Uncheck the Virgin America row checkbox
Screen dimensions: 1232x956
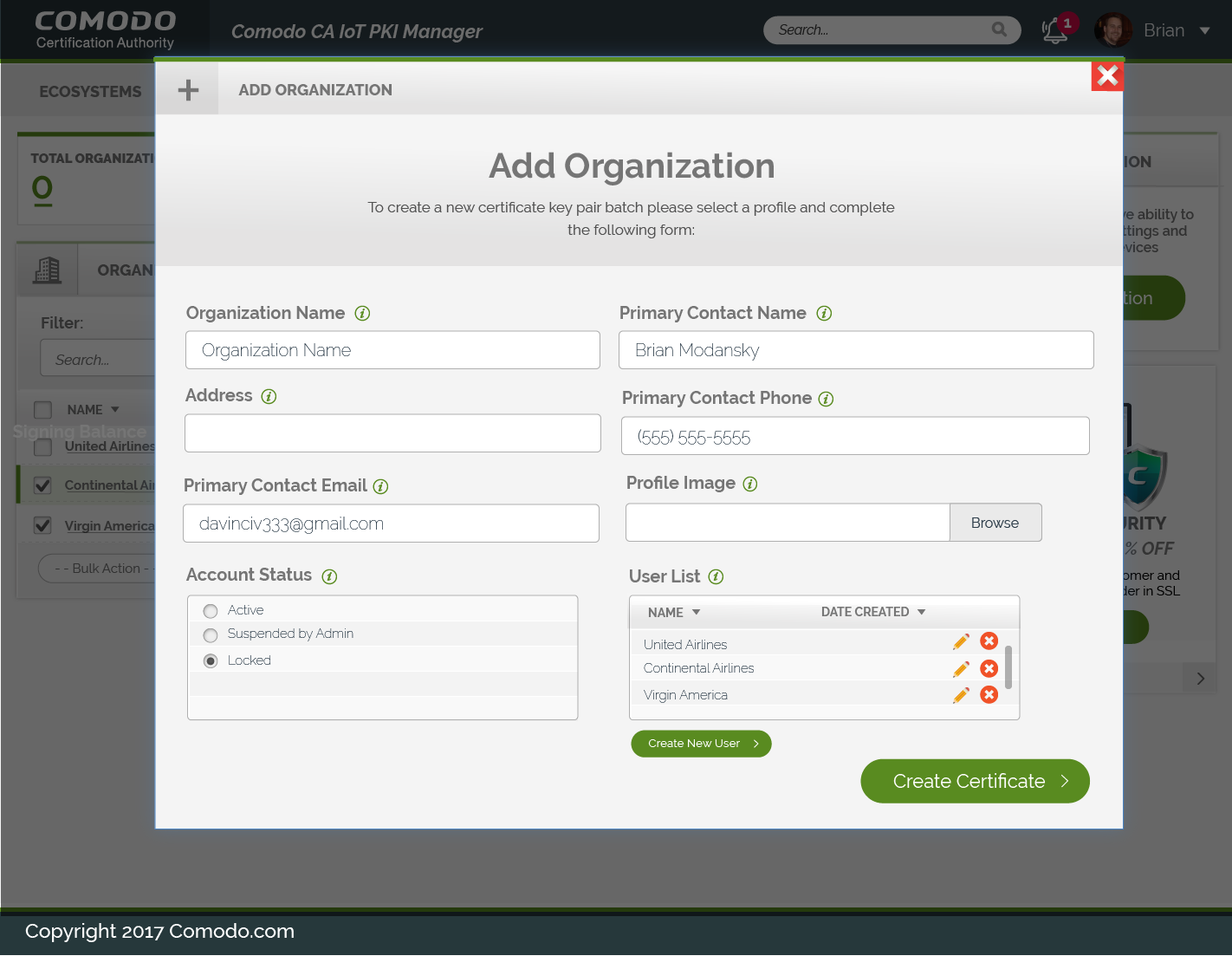pyautogui.click(x=42, y=525)
